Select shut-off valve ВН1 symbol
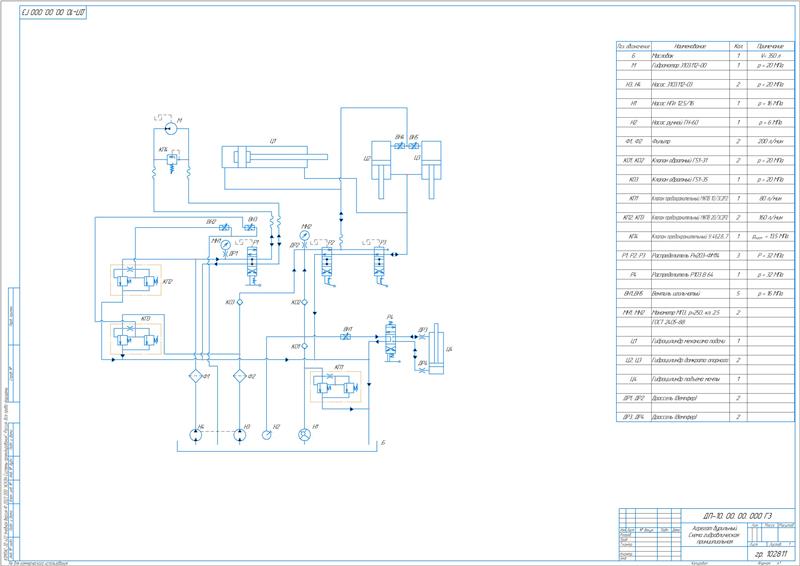Image resolution: width=800 pixels, height=566 pixels. click(346, 337)
